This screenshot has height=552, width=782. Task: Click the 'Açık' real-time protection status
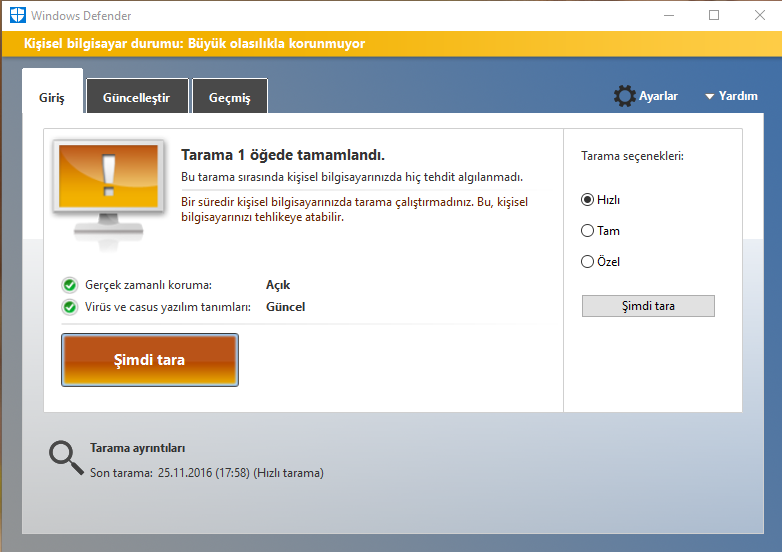click(x=278, y=285)
